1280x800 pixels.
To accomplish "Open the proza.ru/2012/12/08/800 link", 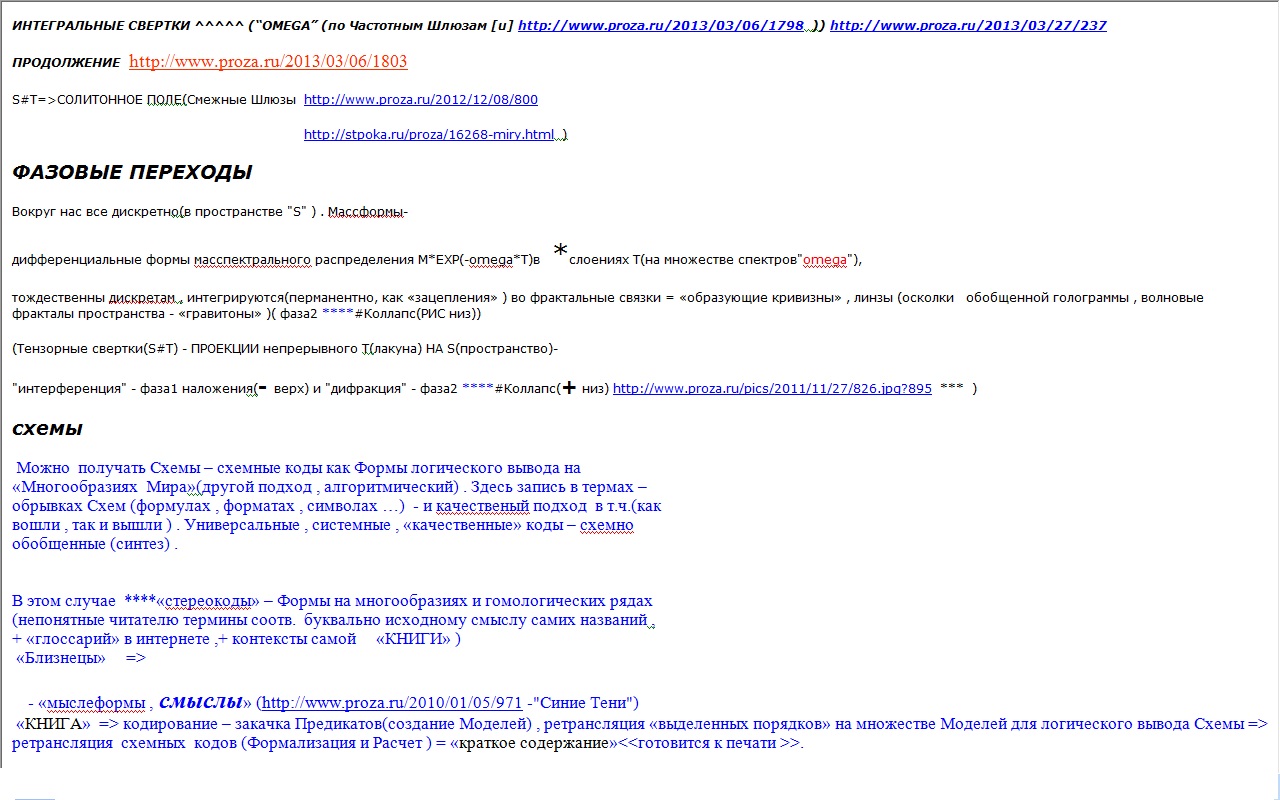I will [421, 100].
